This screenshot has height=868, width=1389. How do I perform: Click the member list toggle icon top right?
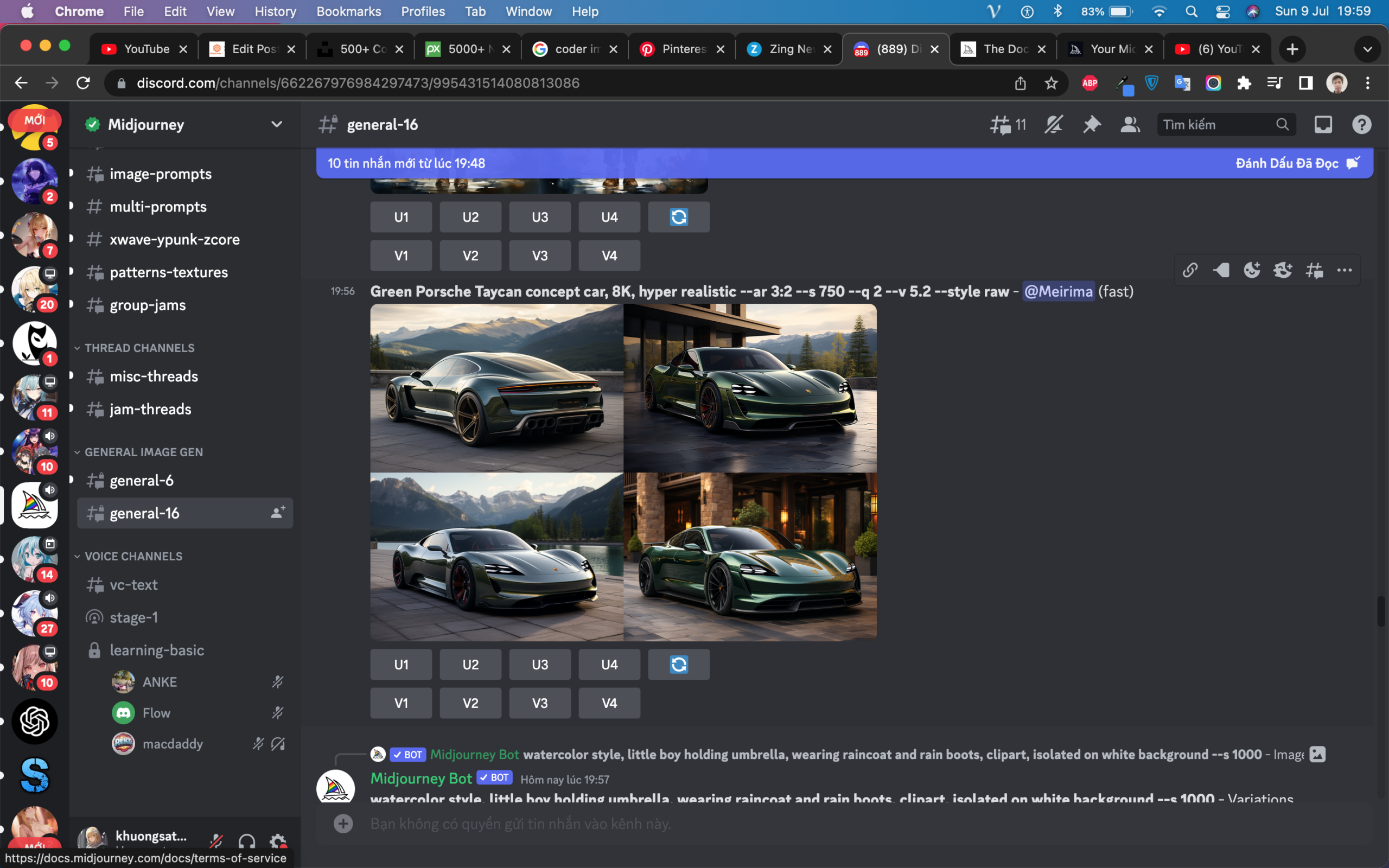[x=1129, y=125]
